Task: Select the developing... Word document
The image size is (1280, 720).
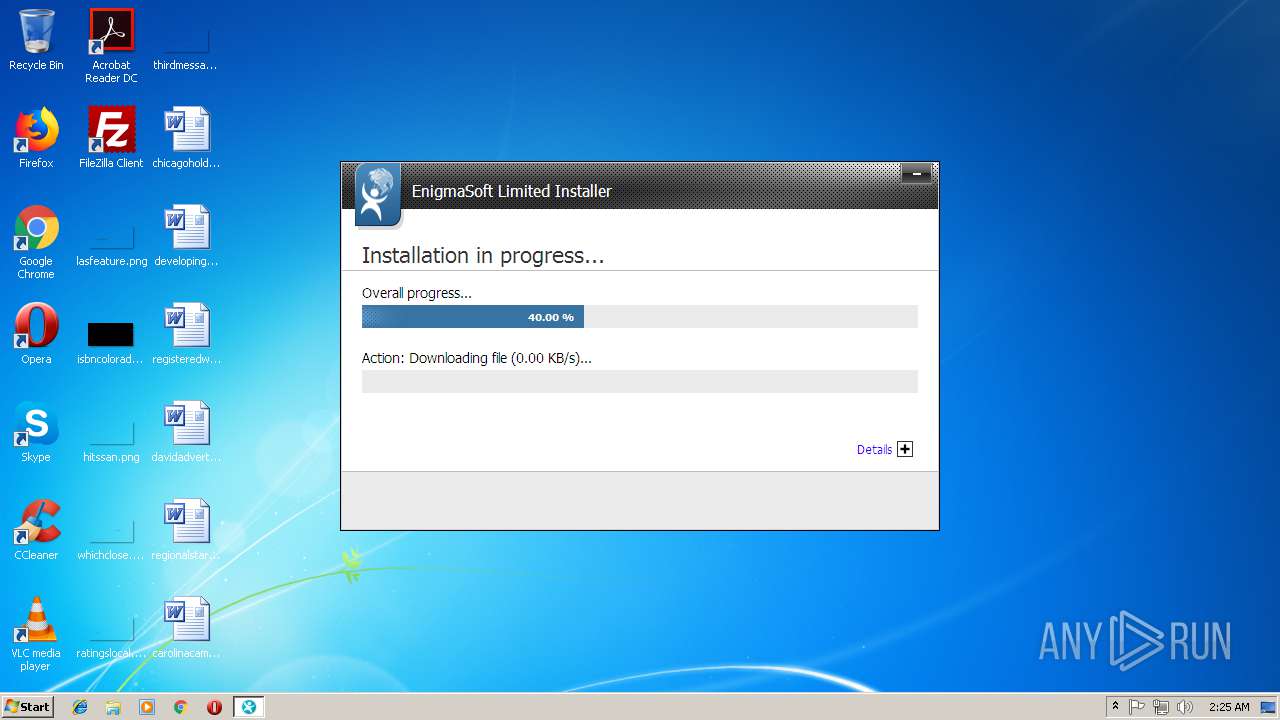Action: click(186, 236)
